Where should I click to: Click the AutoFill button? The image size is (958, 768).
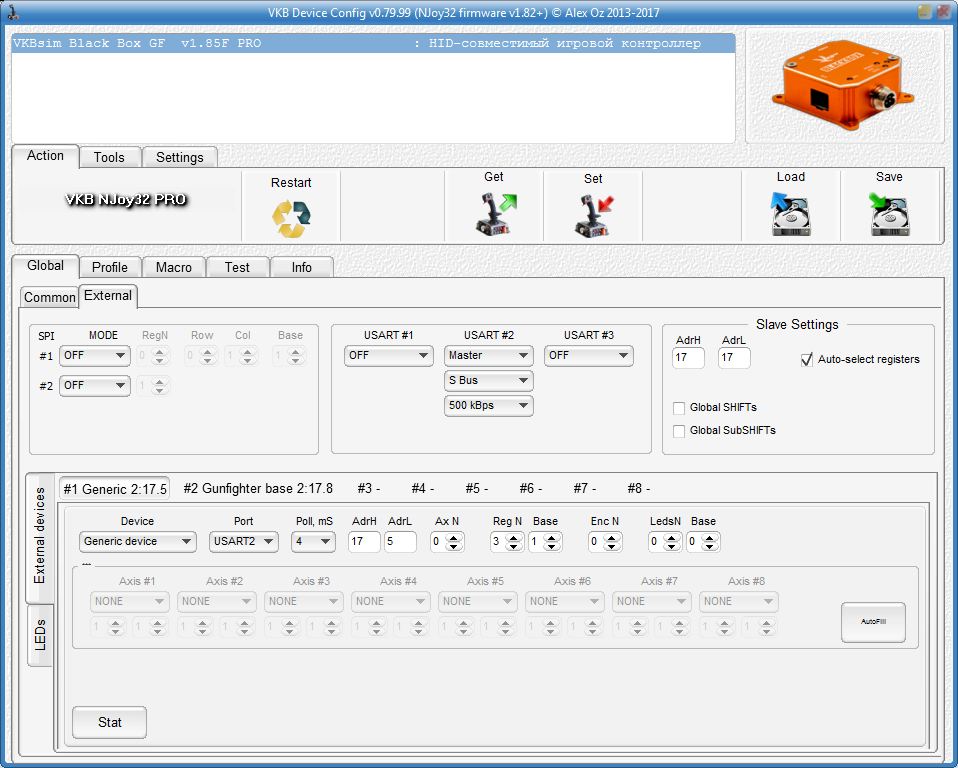click(873, 622)
